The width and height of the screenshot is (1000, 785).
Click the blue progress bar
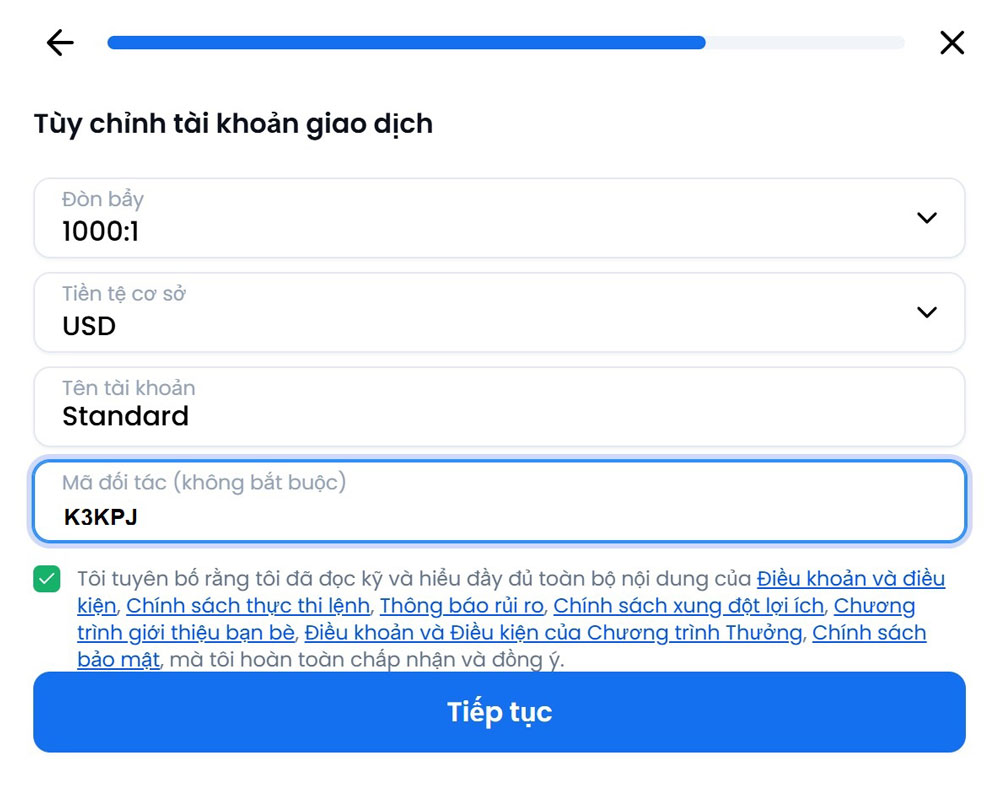point(406,43)
